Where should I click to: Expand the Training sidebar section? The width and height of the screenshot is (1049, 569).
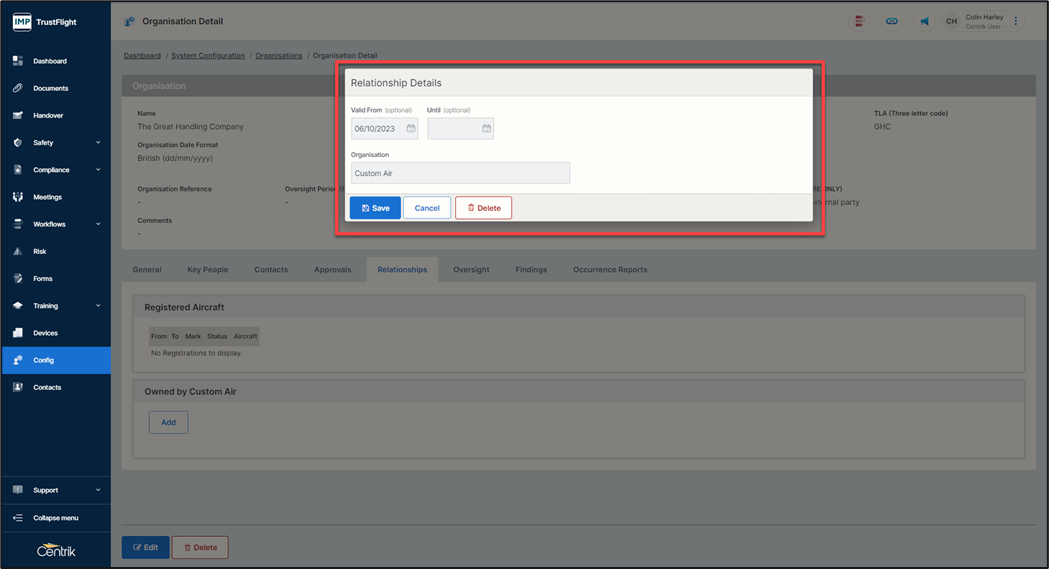[x=98, y=306]
